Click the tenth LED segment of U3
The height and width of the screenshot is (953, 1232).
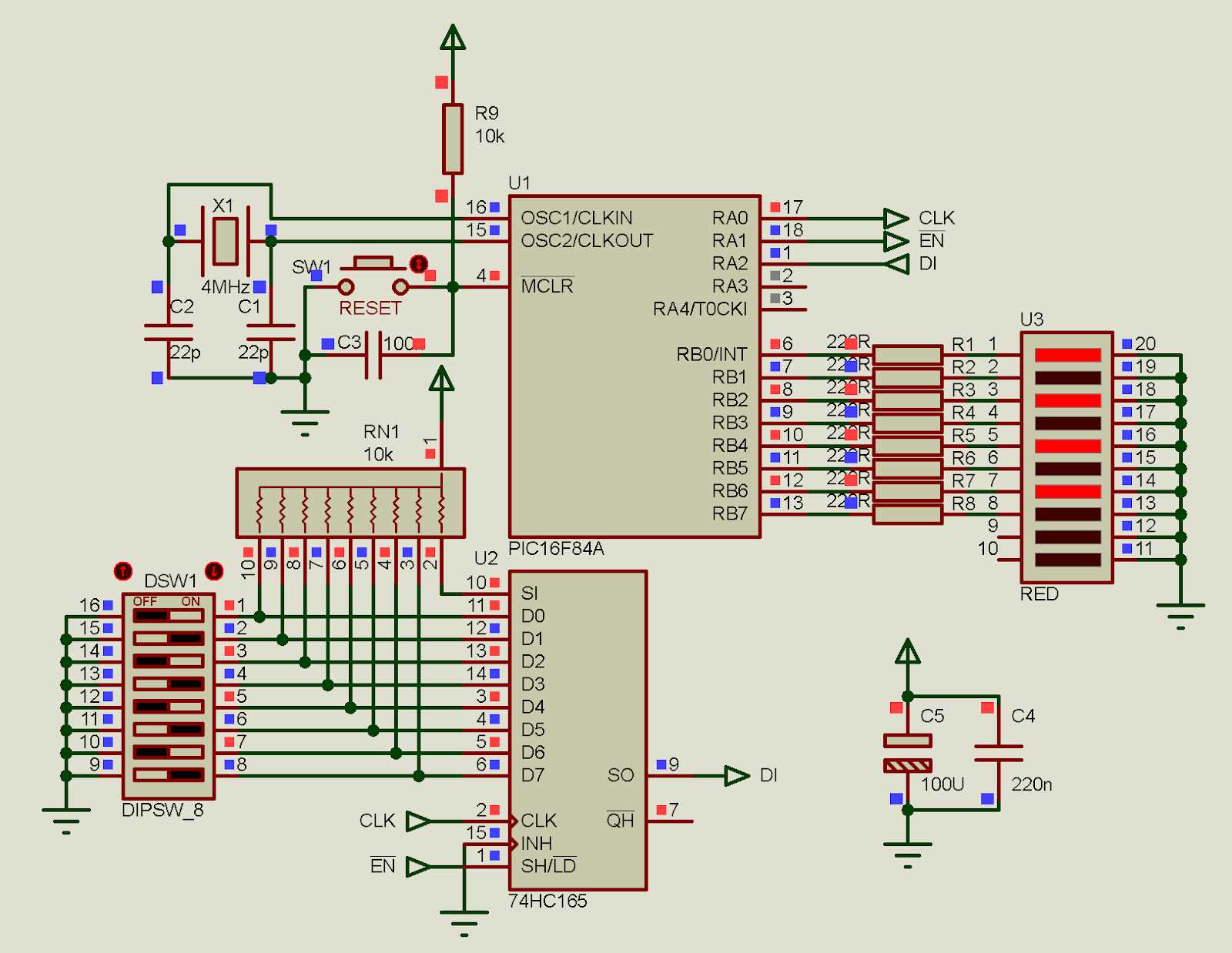pyautogui.click(x=1068, y=560)
